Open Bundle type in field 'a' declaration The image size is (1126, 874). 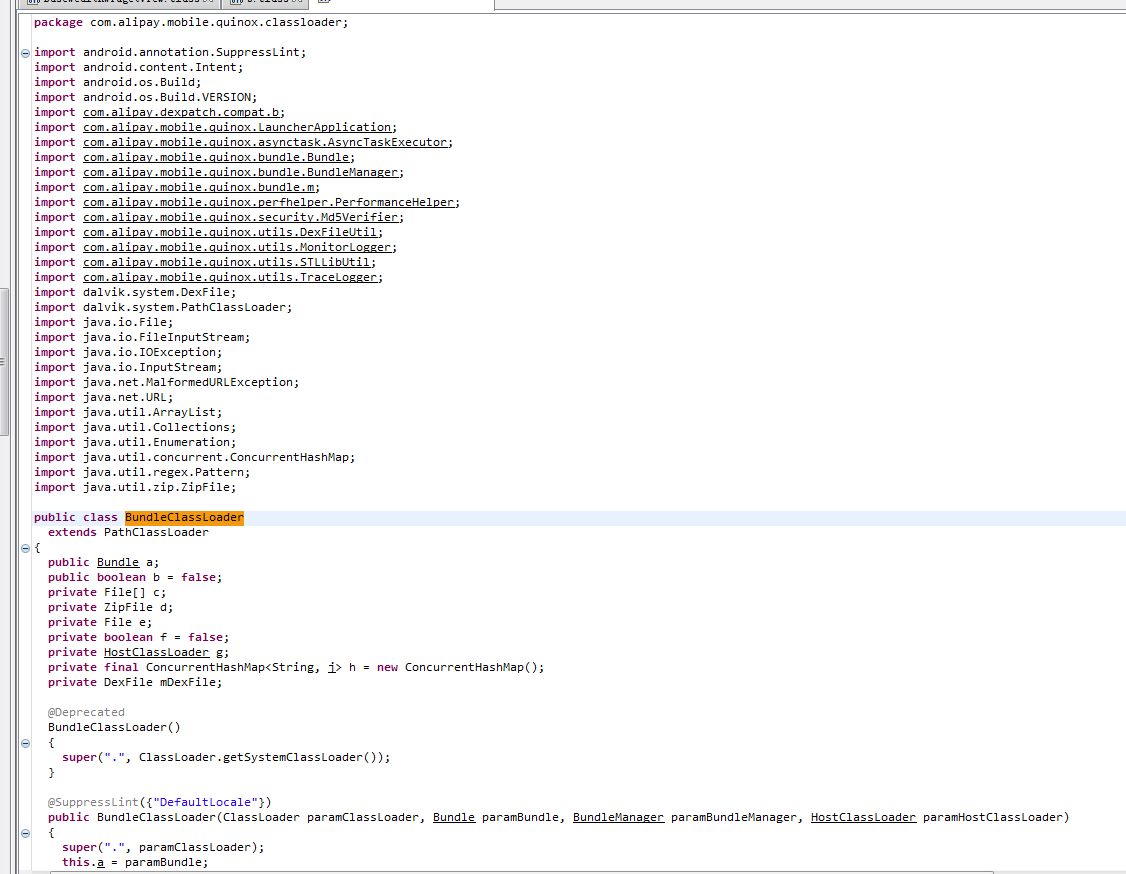(x=118, y=562)
